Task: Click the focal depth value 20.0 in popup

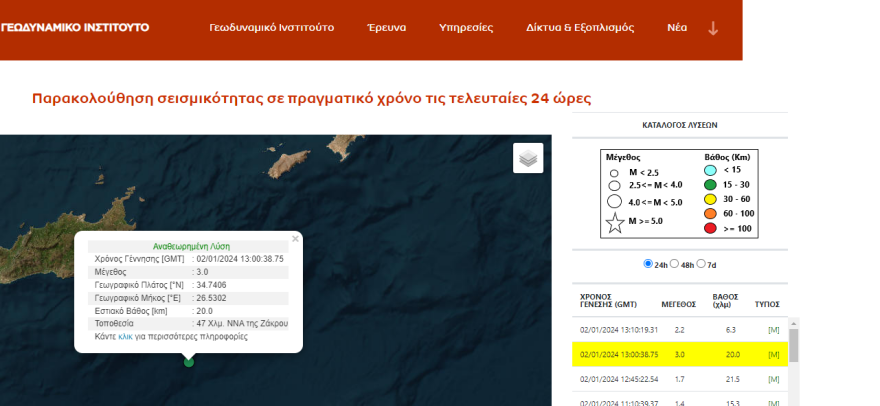Action: [x=205, y=311]
